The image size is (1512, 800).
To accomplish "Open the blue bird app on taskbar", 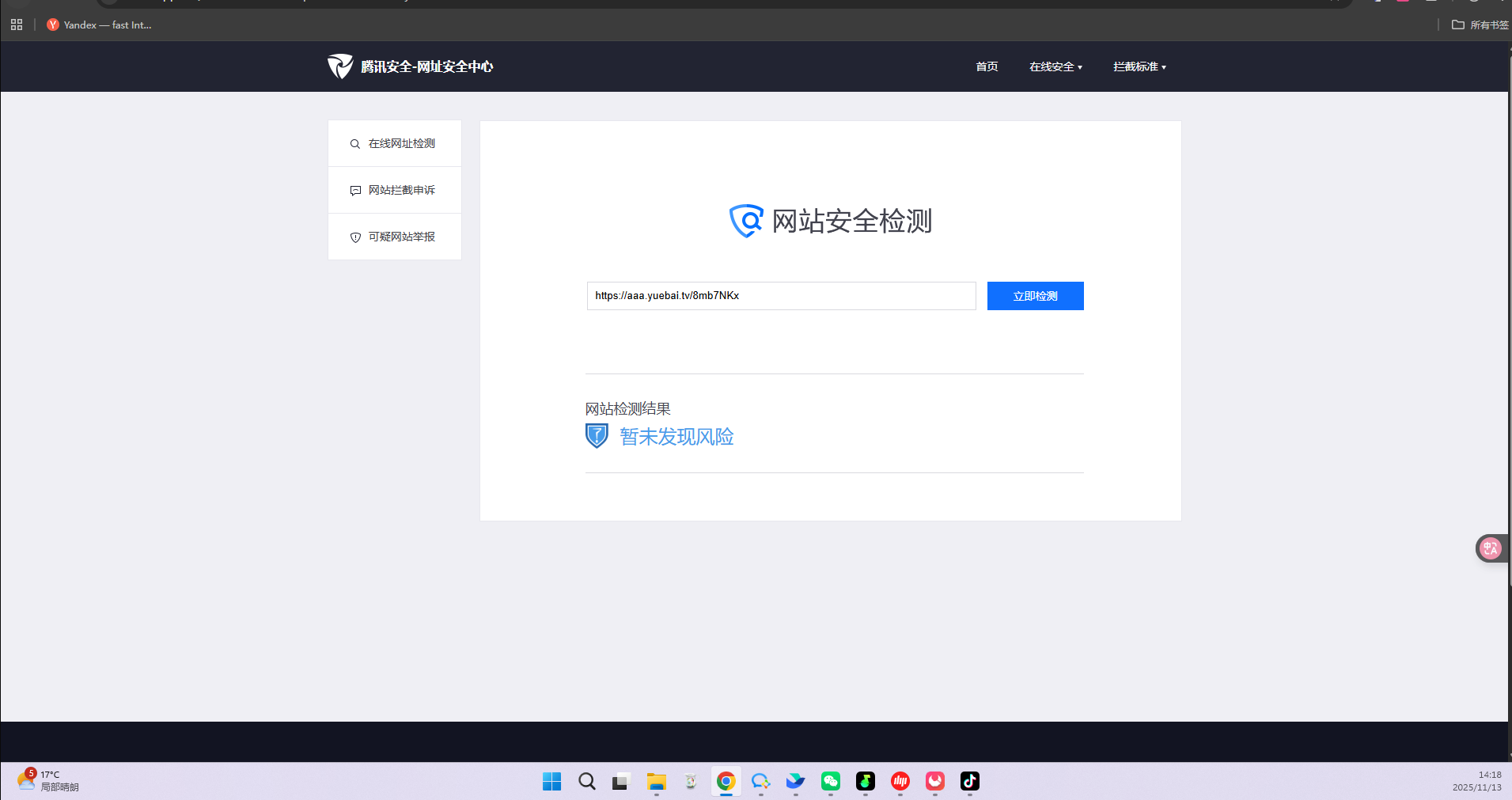I will pos(795,781).
